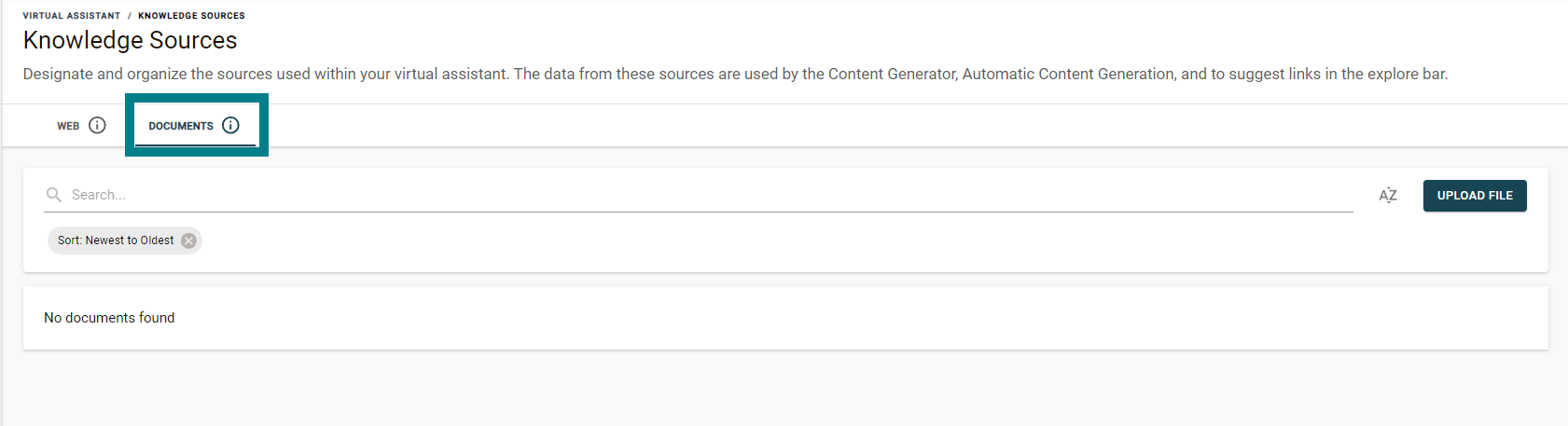Image resolution: width=1568 pixels, height=426 pixels.
Task: Open the A-Z sort options icon
Action: [1388, 195]
